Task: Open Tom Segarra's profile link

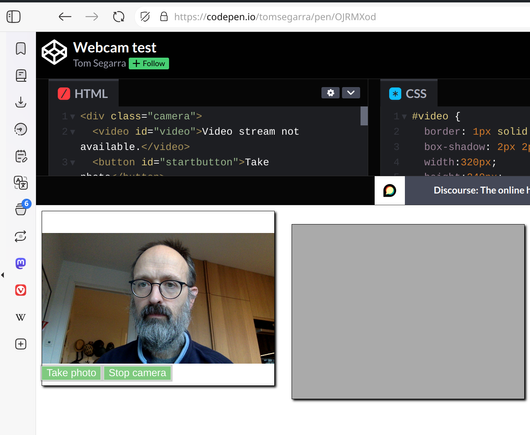Action: tap(99, 63)
